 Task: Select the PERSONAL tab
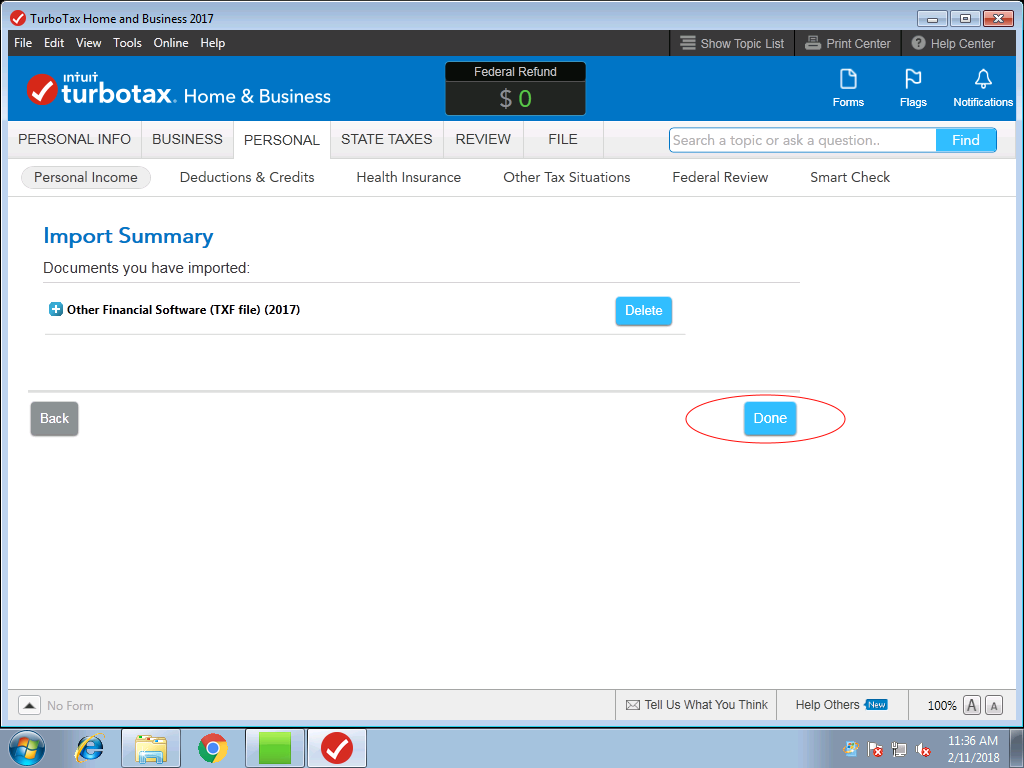click(x=281, y=140)
